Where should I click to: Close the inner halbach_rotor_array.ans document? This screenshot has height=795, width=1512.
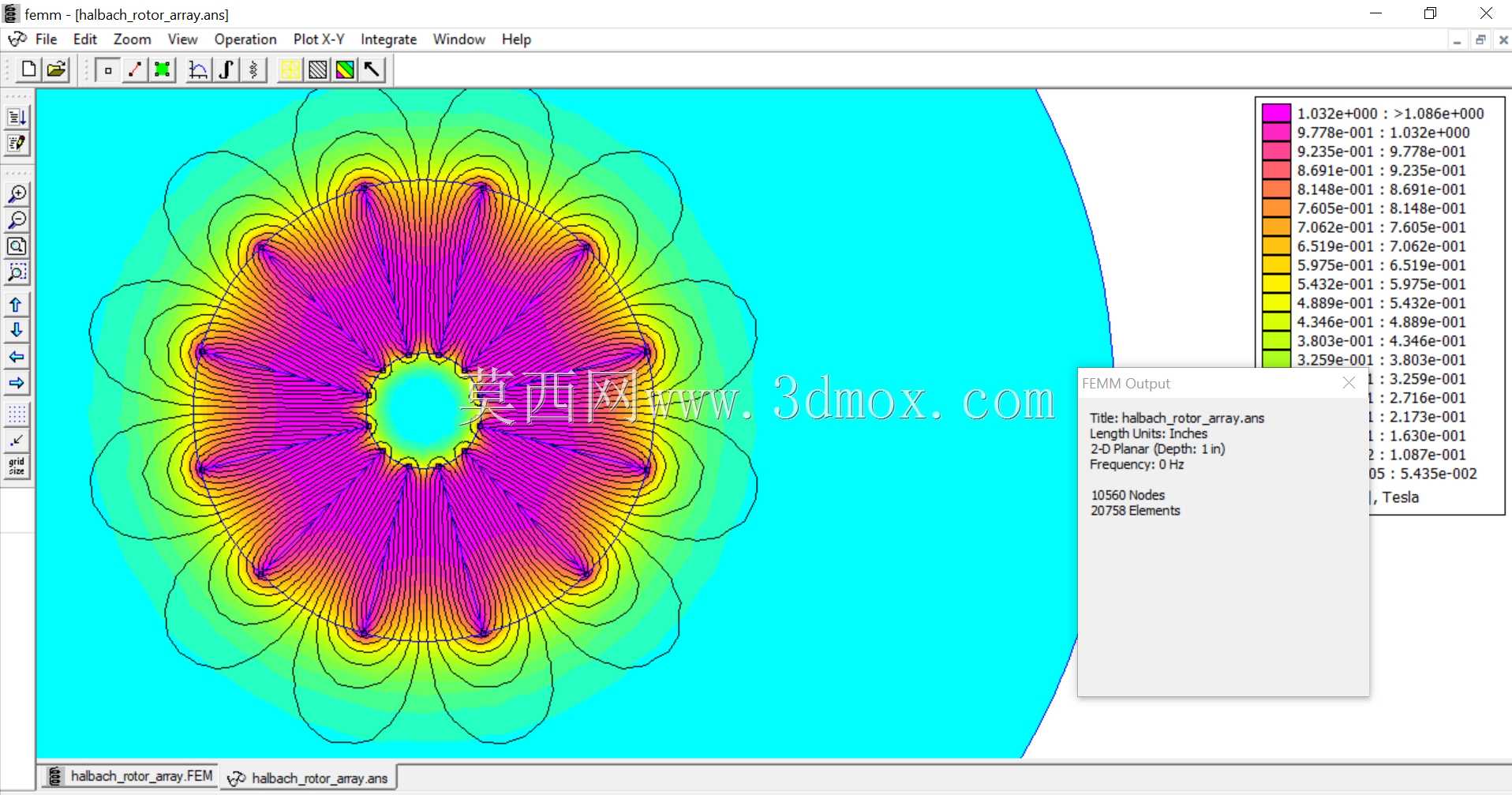1503,40
